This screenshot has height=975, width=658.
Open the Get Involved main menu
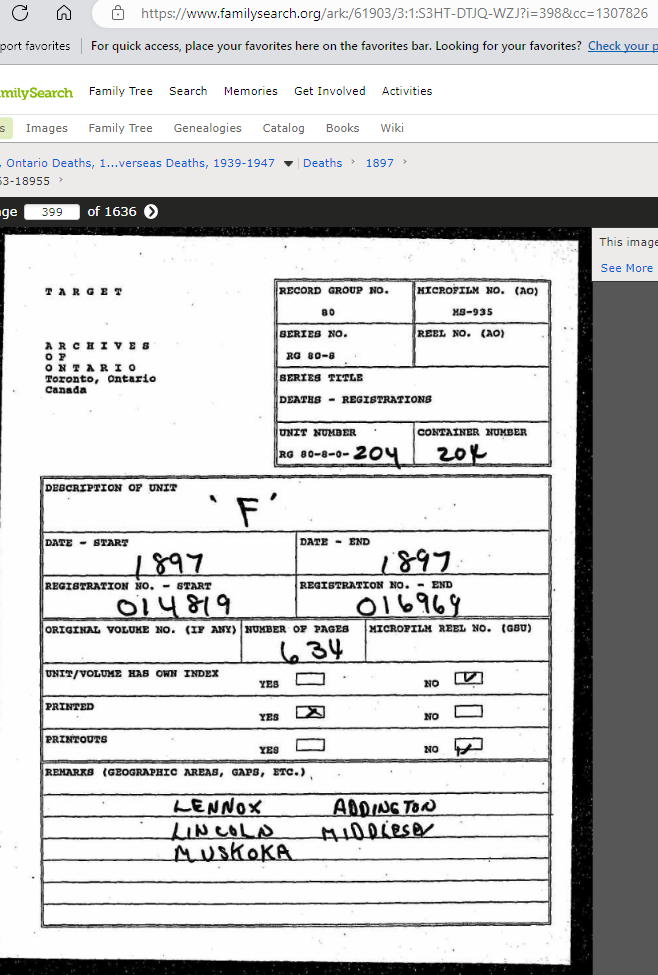pyautogui.click(x=330, y=91)
